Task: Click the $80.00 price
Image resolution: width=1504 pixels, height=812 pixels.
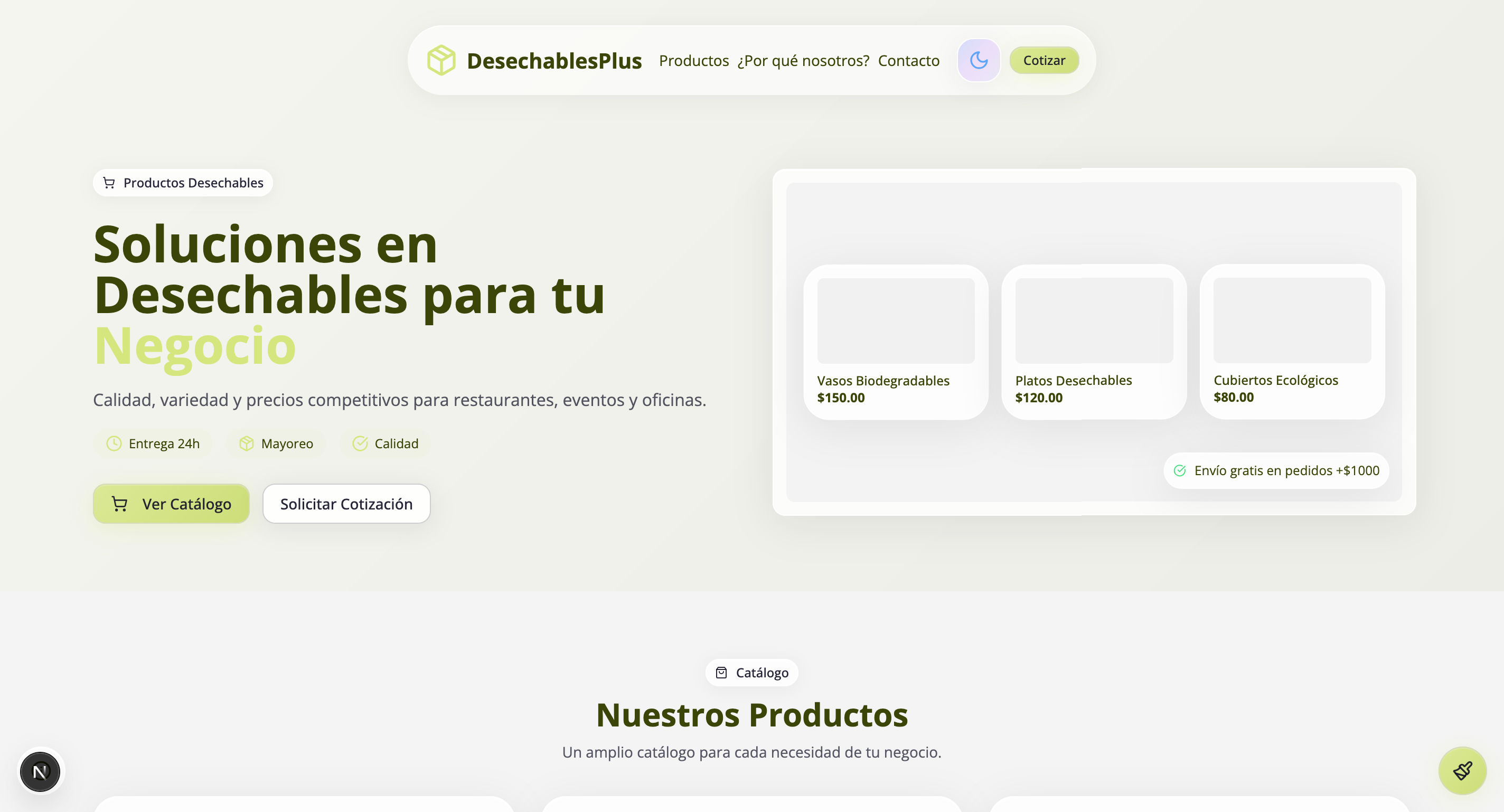Action: [x=1233, y=397]
